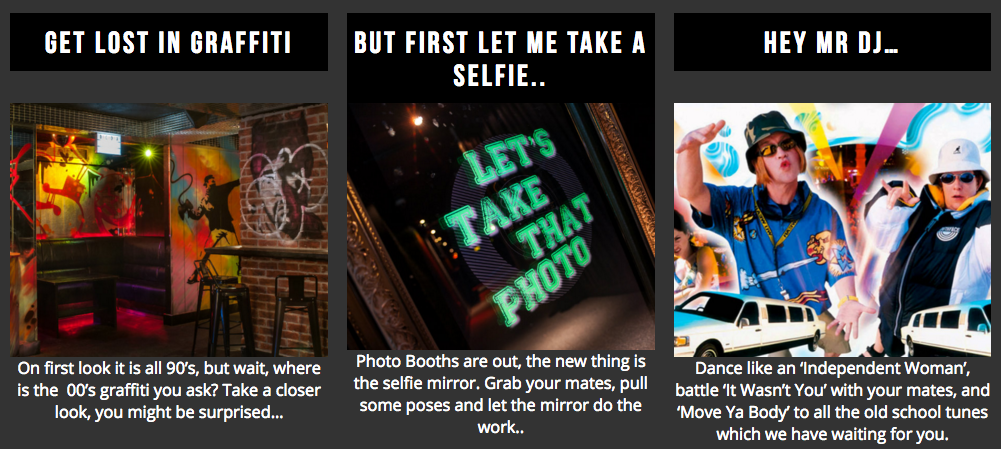Click the old school tunes description text
This screenshot has width=1001, height=449.
click(x=832, y=402)
